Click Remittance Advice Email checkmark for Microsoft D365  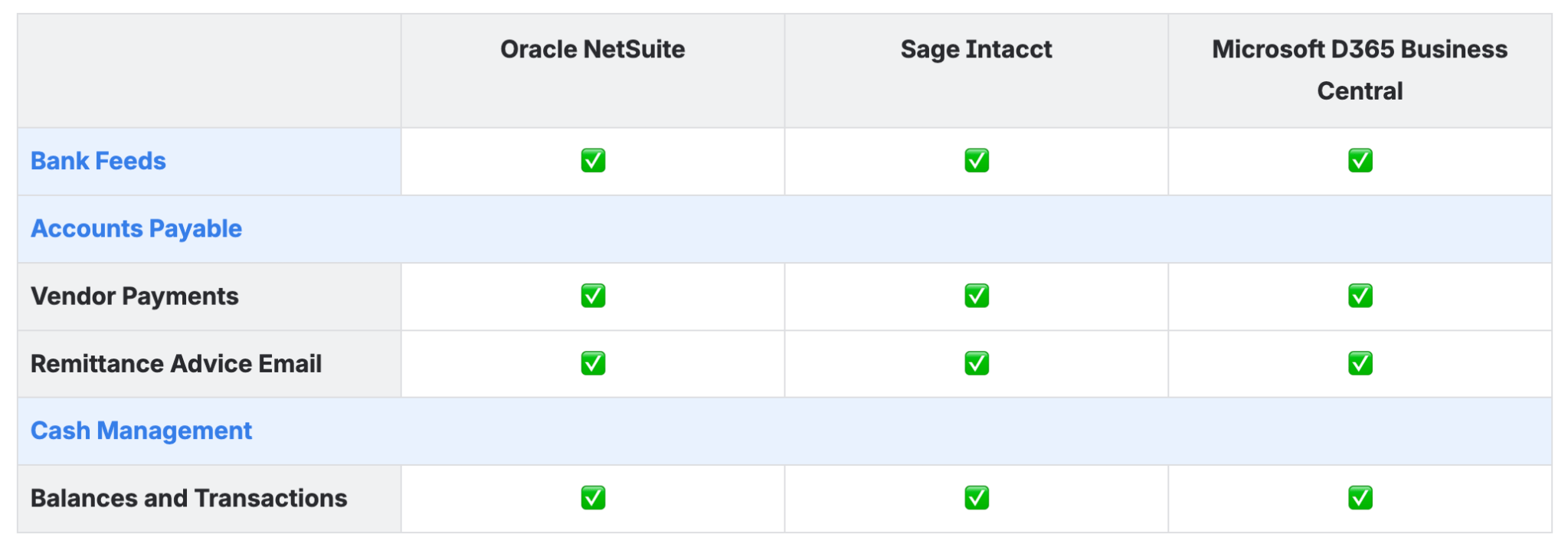(x=1360, y=363)
